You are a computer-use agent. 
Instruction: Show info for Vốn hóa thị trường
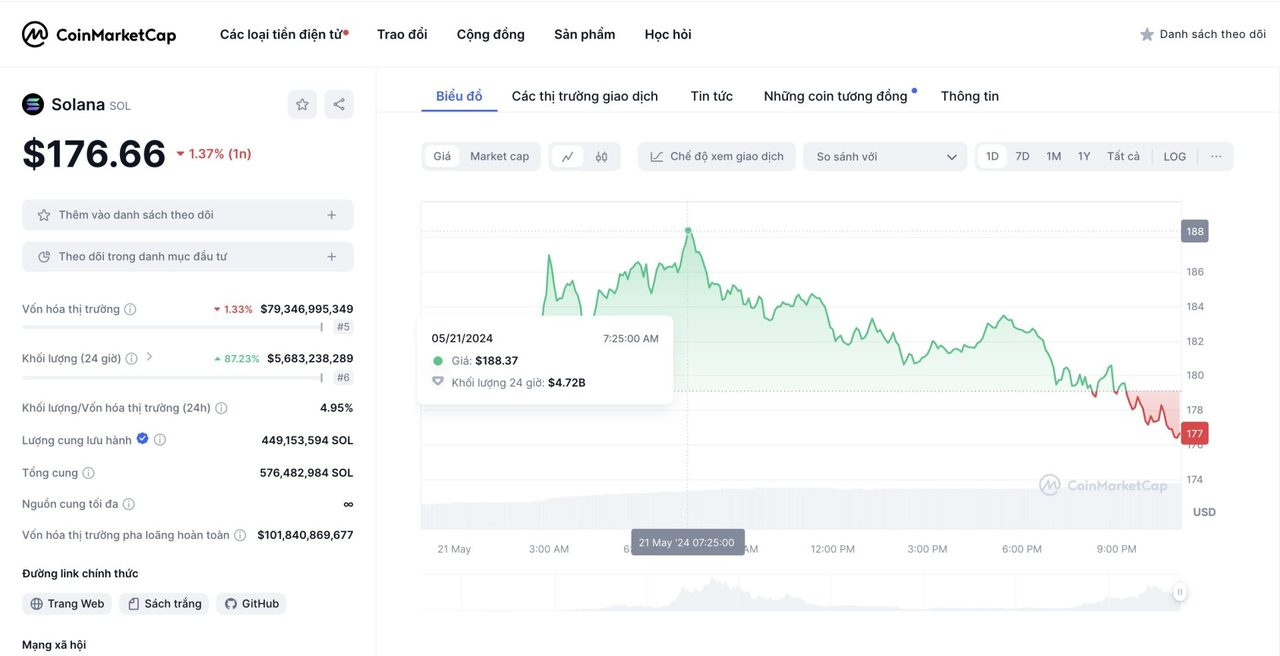(130, 309)
